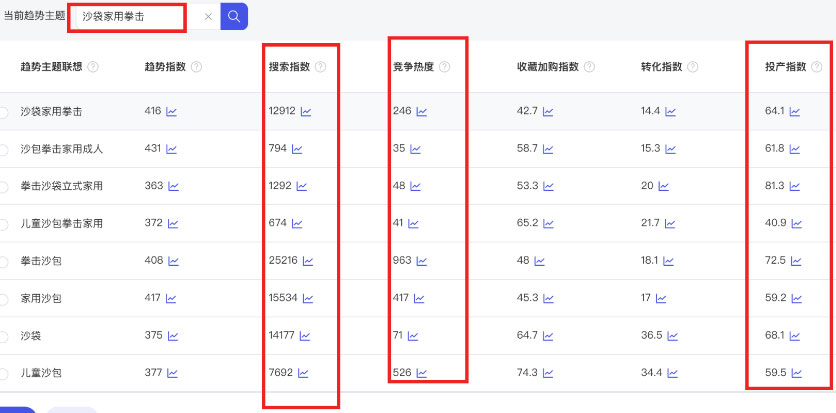Screen dimensions: 836x413
Task: Clear the search field with X icon
Action: click(x=208, y=17)
